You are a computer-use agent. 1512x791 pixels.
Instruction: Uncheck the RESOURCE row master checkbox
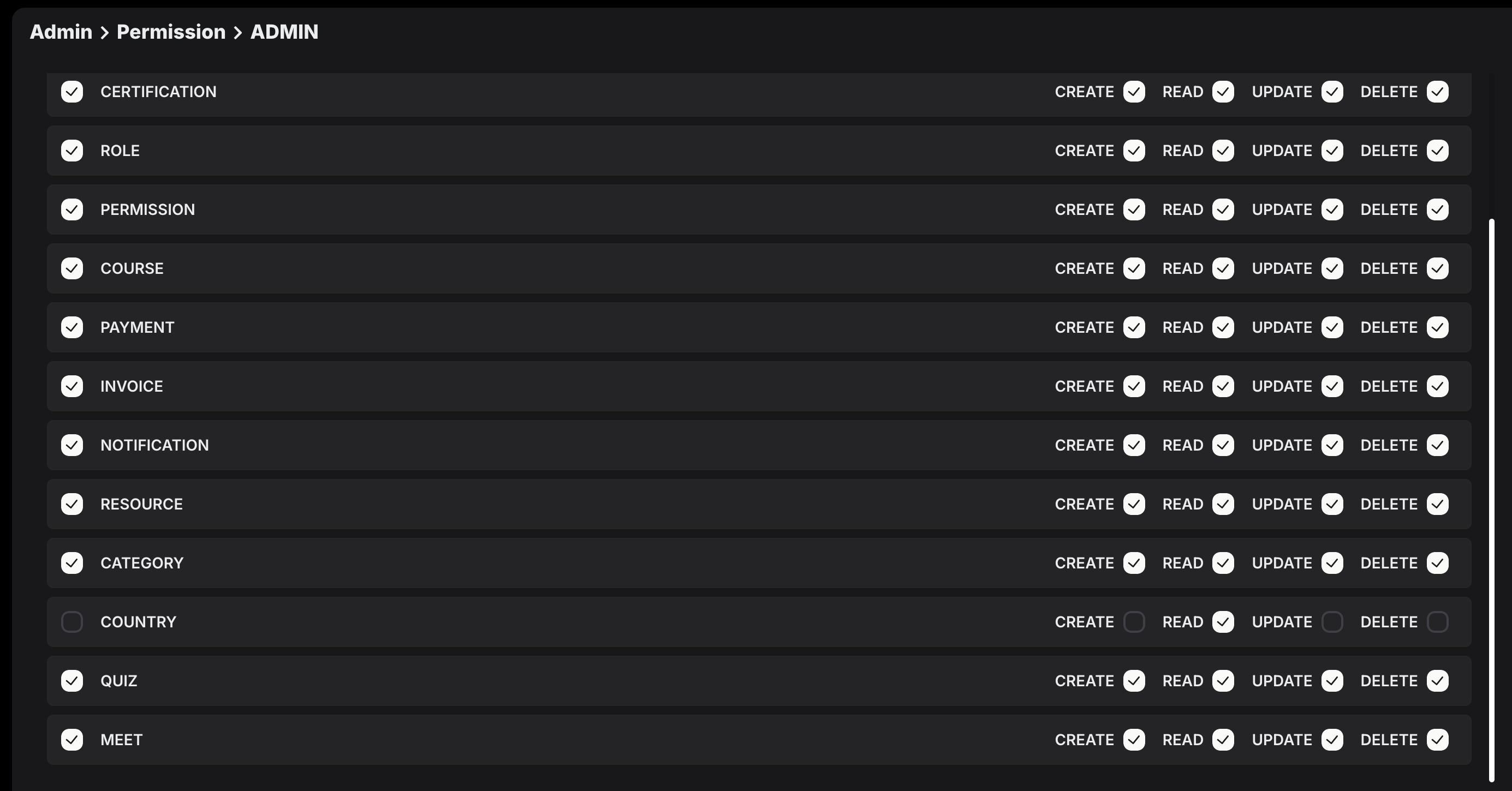point(72,504)
